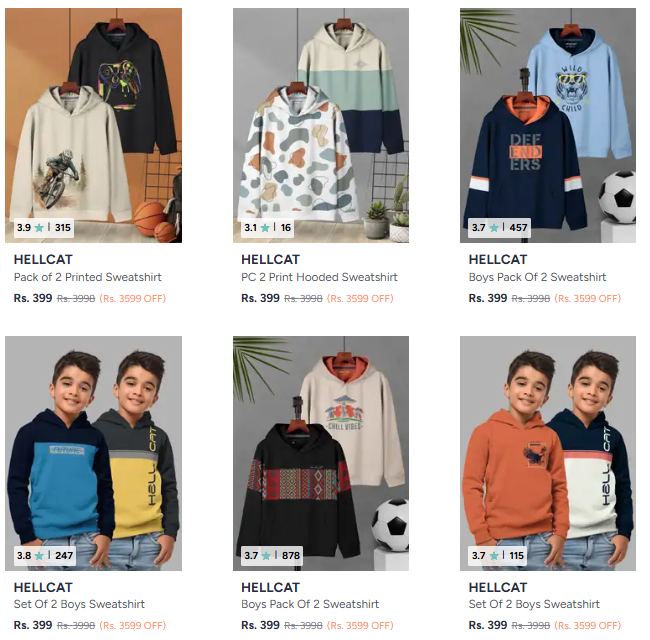Click the 3.7 star rating with 457 reviews
This screenshot has width=650, height=640.
(x=500, y=228)
